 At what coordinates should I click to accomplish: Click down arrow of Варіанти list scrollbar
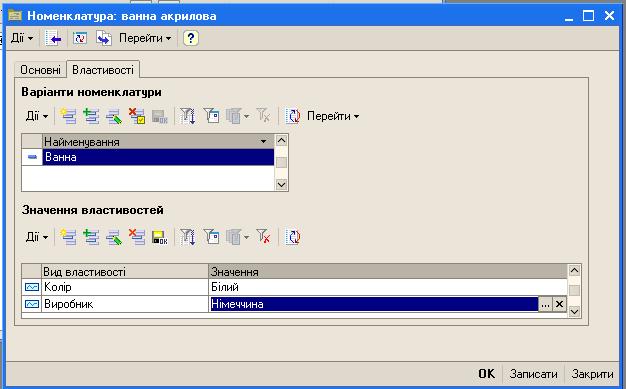click(281, 185)
